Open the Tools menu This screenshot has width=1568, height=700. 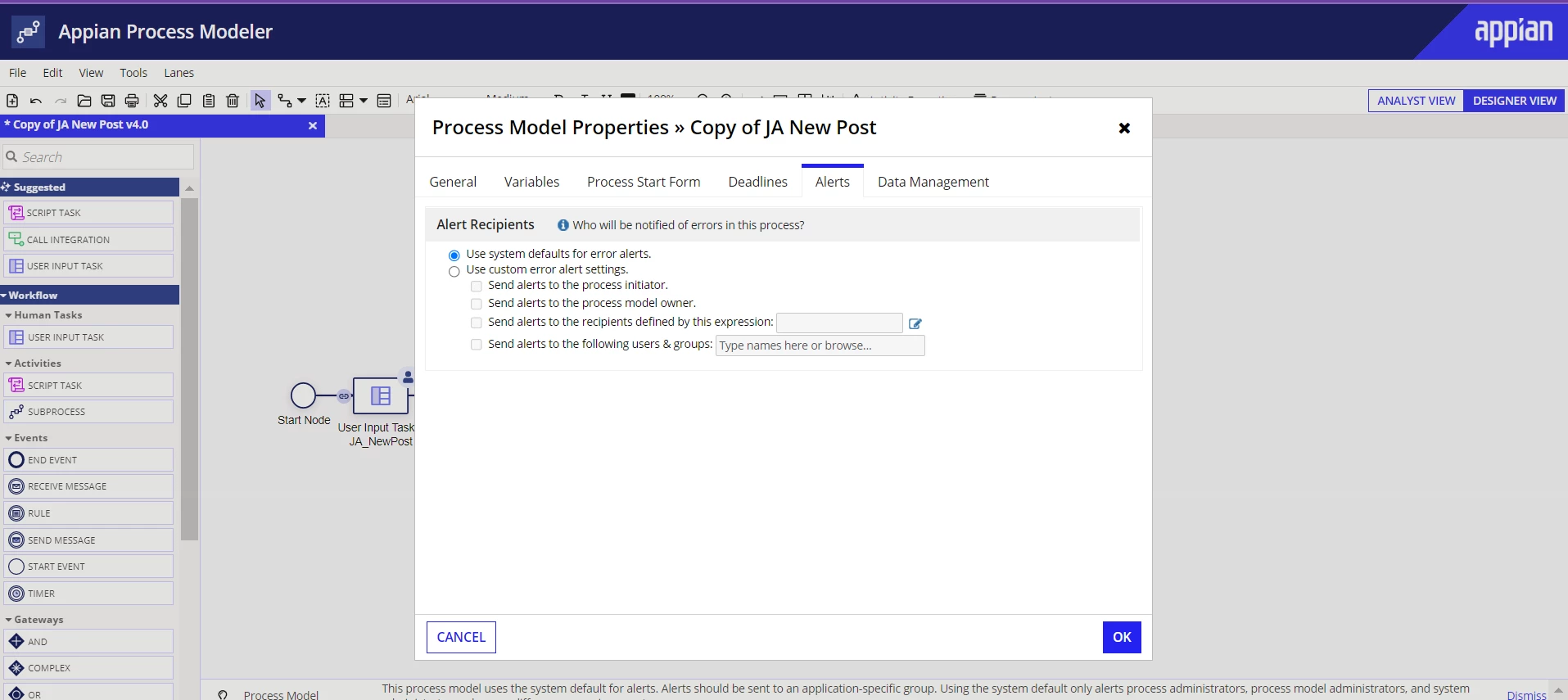[x=133, y=73]
